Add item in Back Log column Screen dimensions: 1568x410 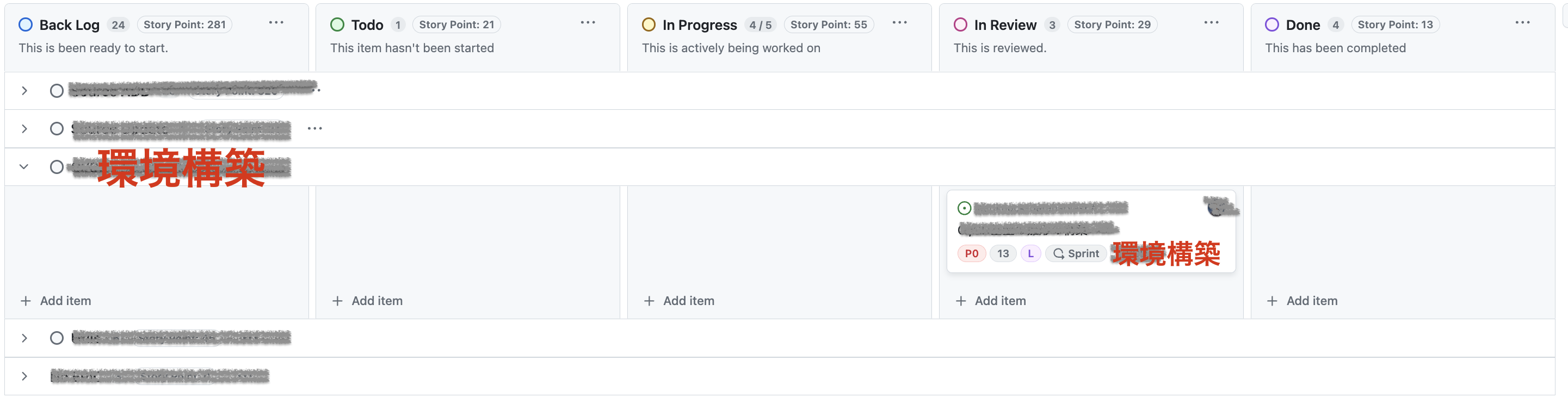(x=56, y=301)
